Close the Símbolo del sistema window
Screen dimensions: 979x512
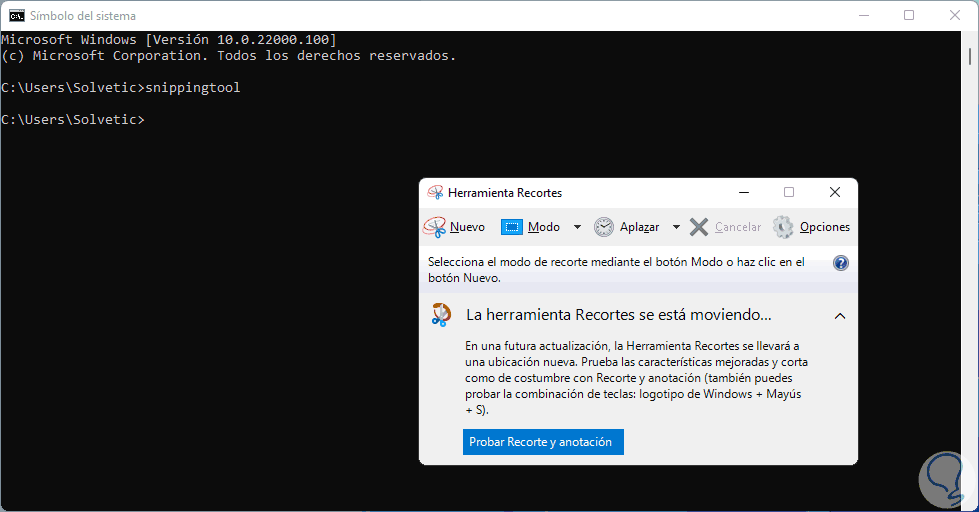coord(955,16)
